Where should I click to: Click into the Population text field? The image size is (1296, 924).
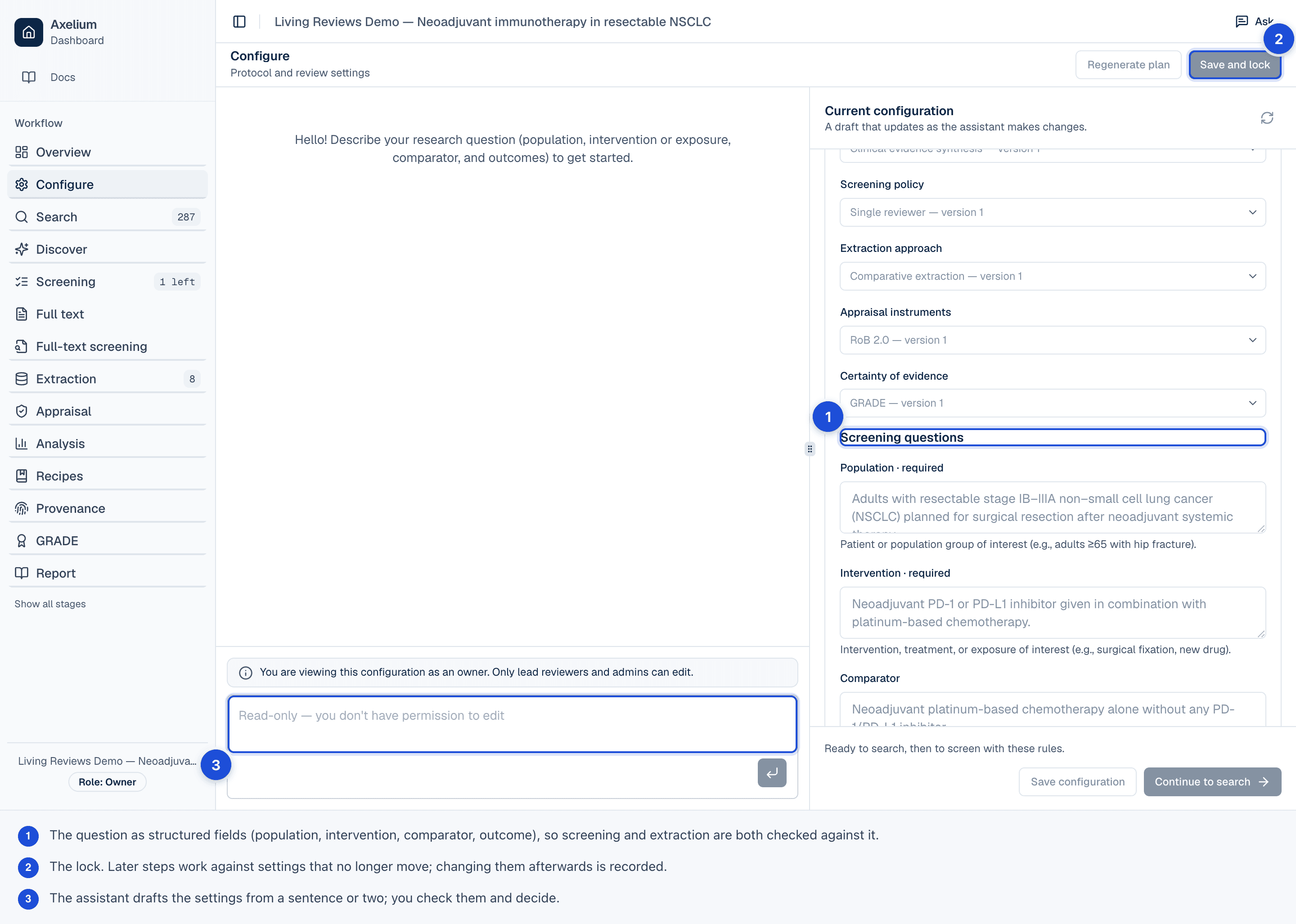click(1053, 507)
